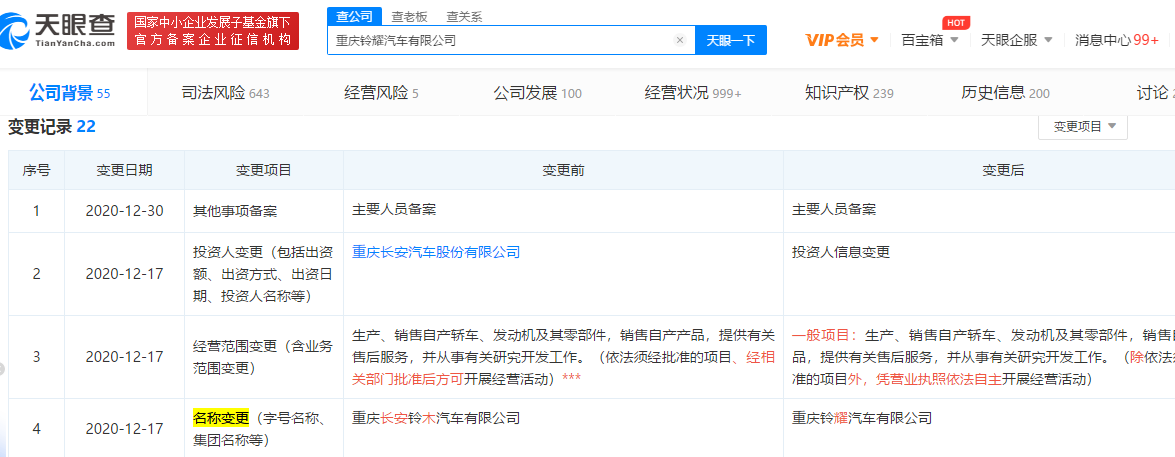Open the 公司背景 tab
Screen dimensions: 1175x457
(x=70, y=93)
